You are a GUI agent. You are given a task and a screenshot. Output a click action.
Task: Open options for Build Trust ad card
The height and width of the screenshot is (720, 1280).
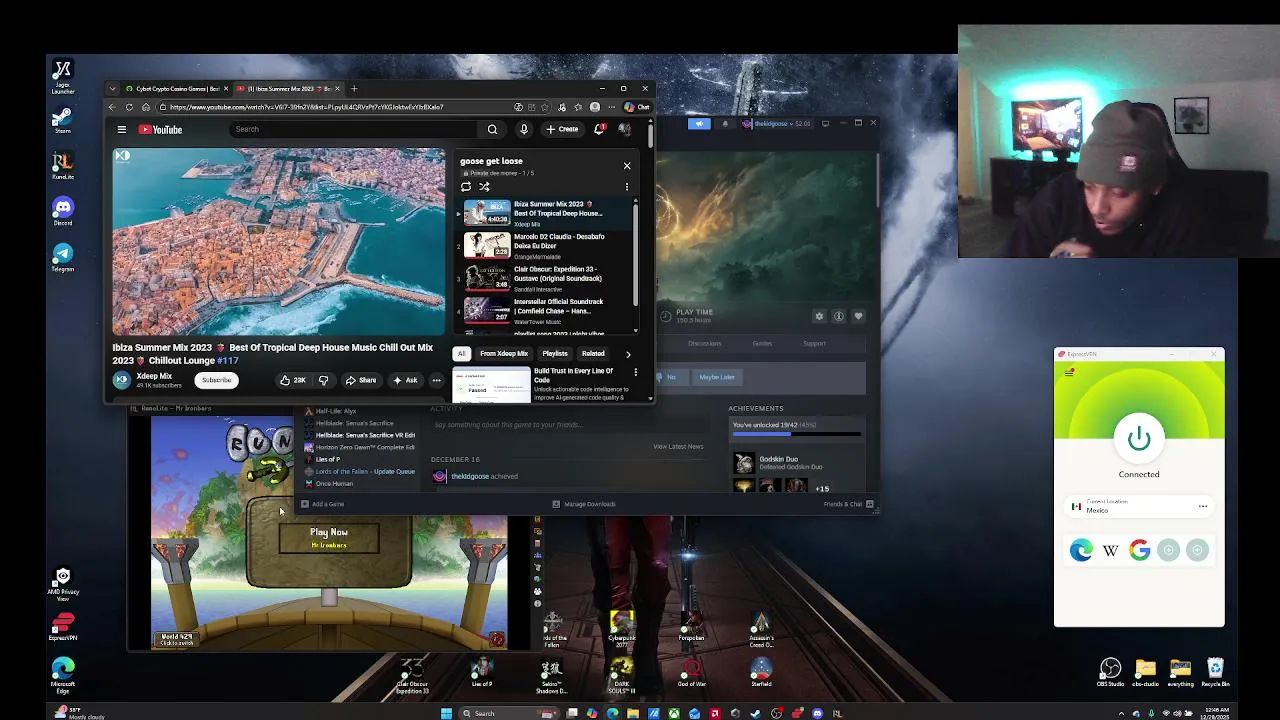click(635, 372)
